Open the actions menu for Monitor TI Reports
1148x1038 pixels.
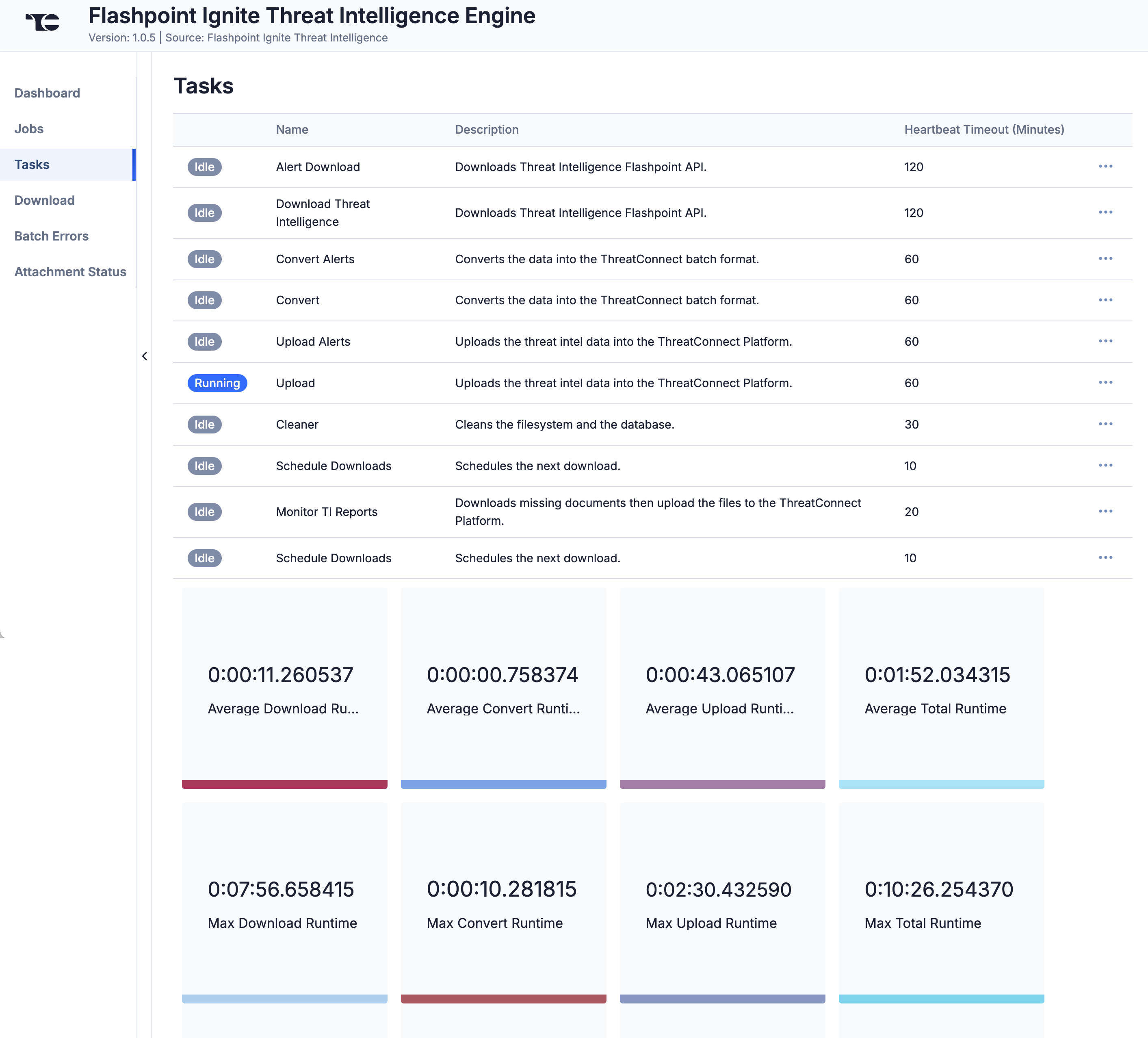[x=1107, y=511]
